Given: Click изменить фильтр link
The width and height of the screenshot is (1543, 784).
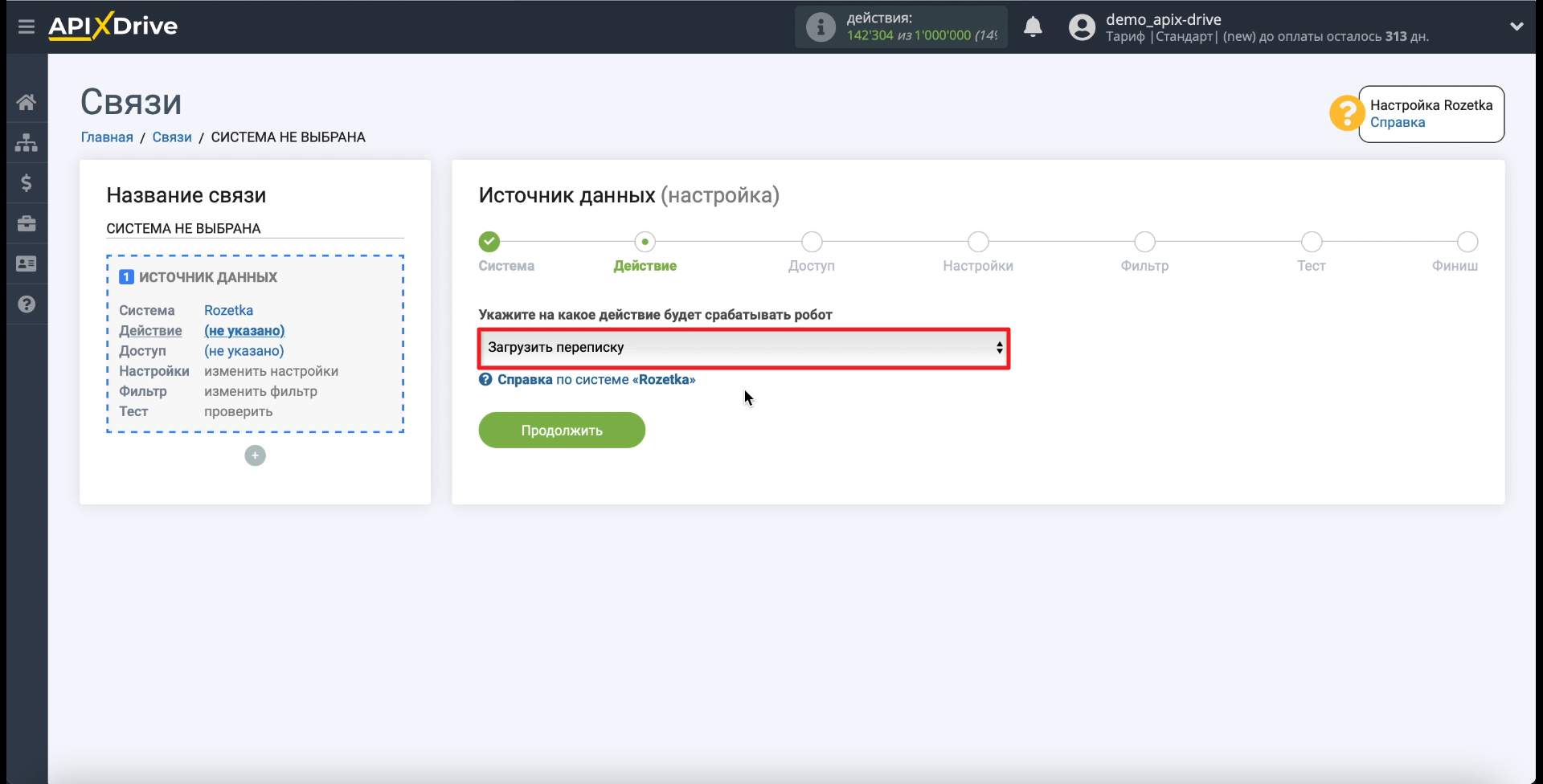Looking at the screenshot, I should point(260,391).
